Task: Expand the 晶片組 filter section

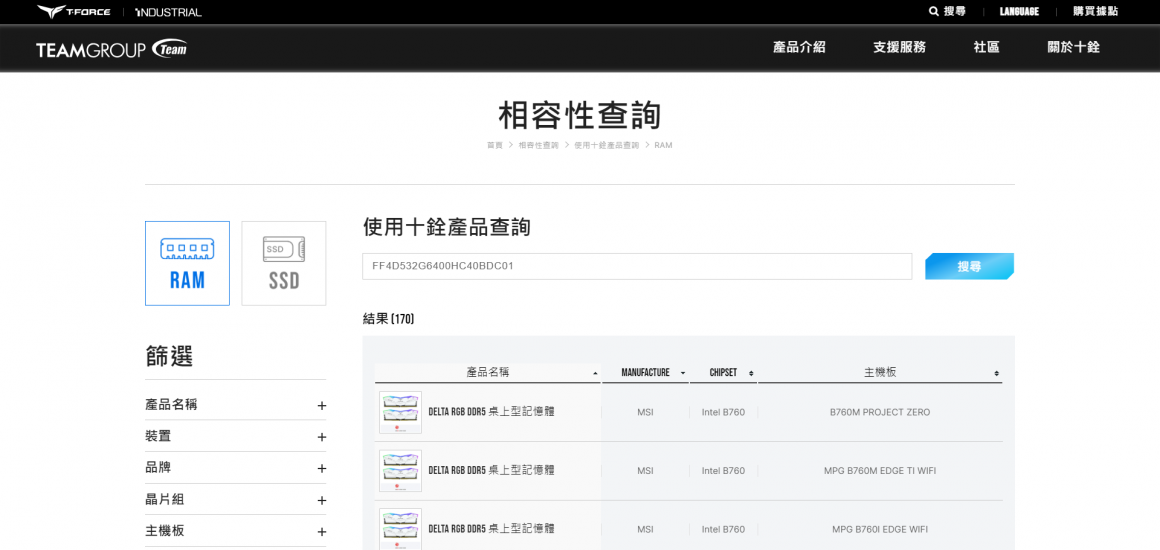Action: click(x=321, y=500)
